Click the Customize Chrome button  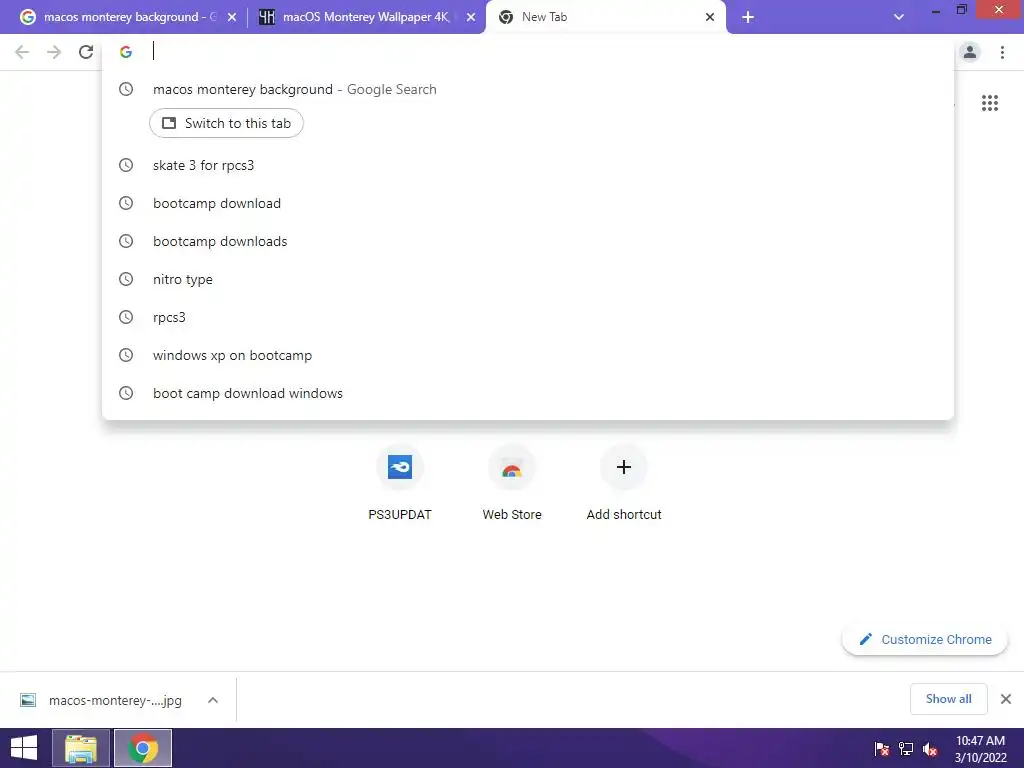[x=925, y=639]
